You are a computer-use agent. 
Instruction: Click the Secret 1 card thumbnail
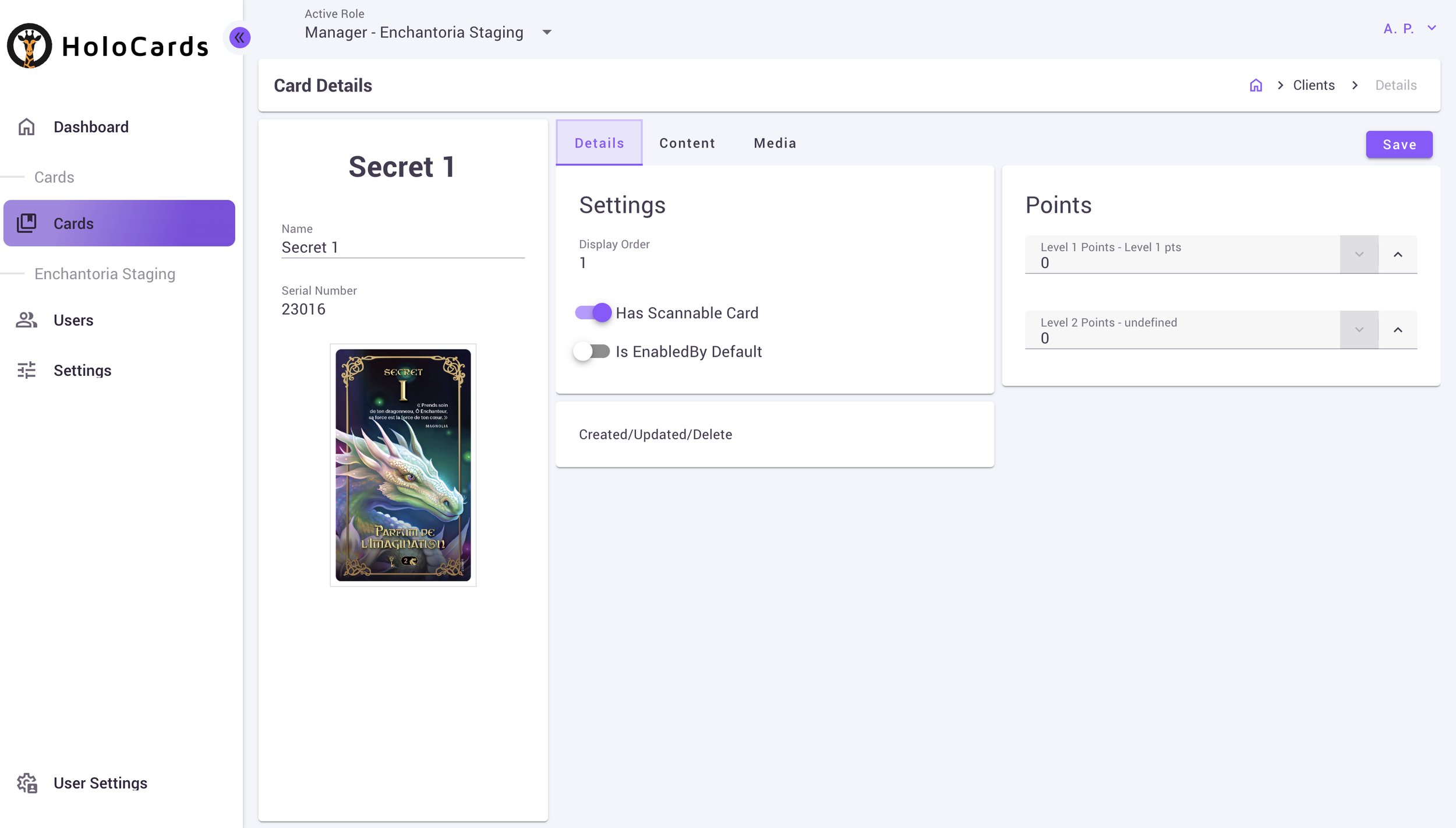[403, 464]
